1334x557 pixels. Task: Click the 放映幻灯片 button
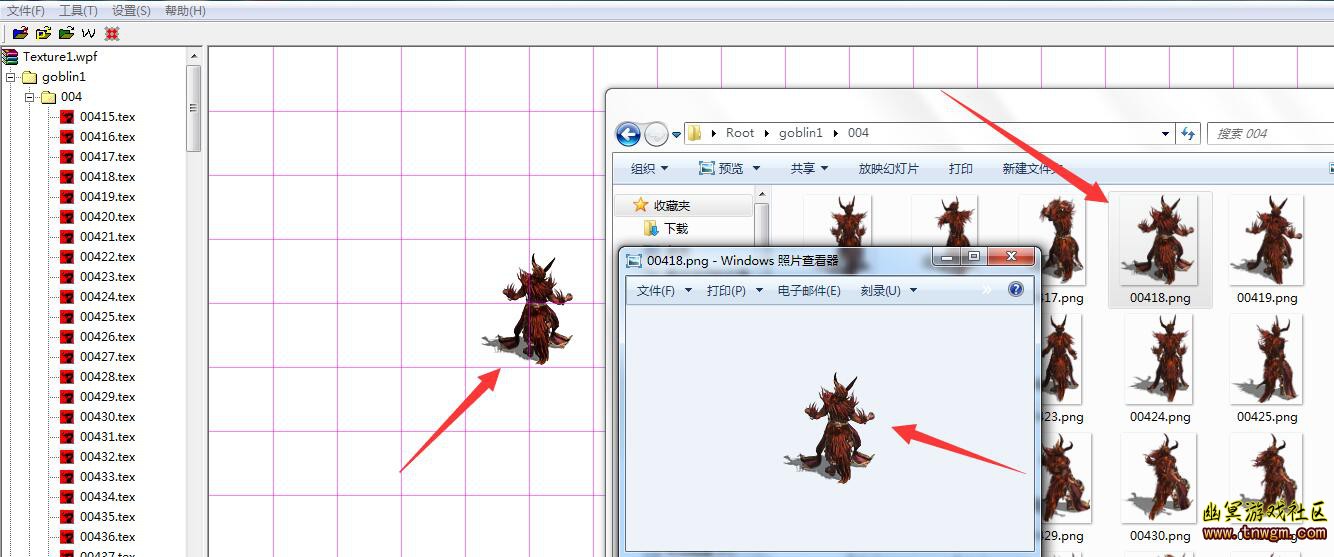point(888,168)
